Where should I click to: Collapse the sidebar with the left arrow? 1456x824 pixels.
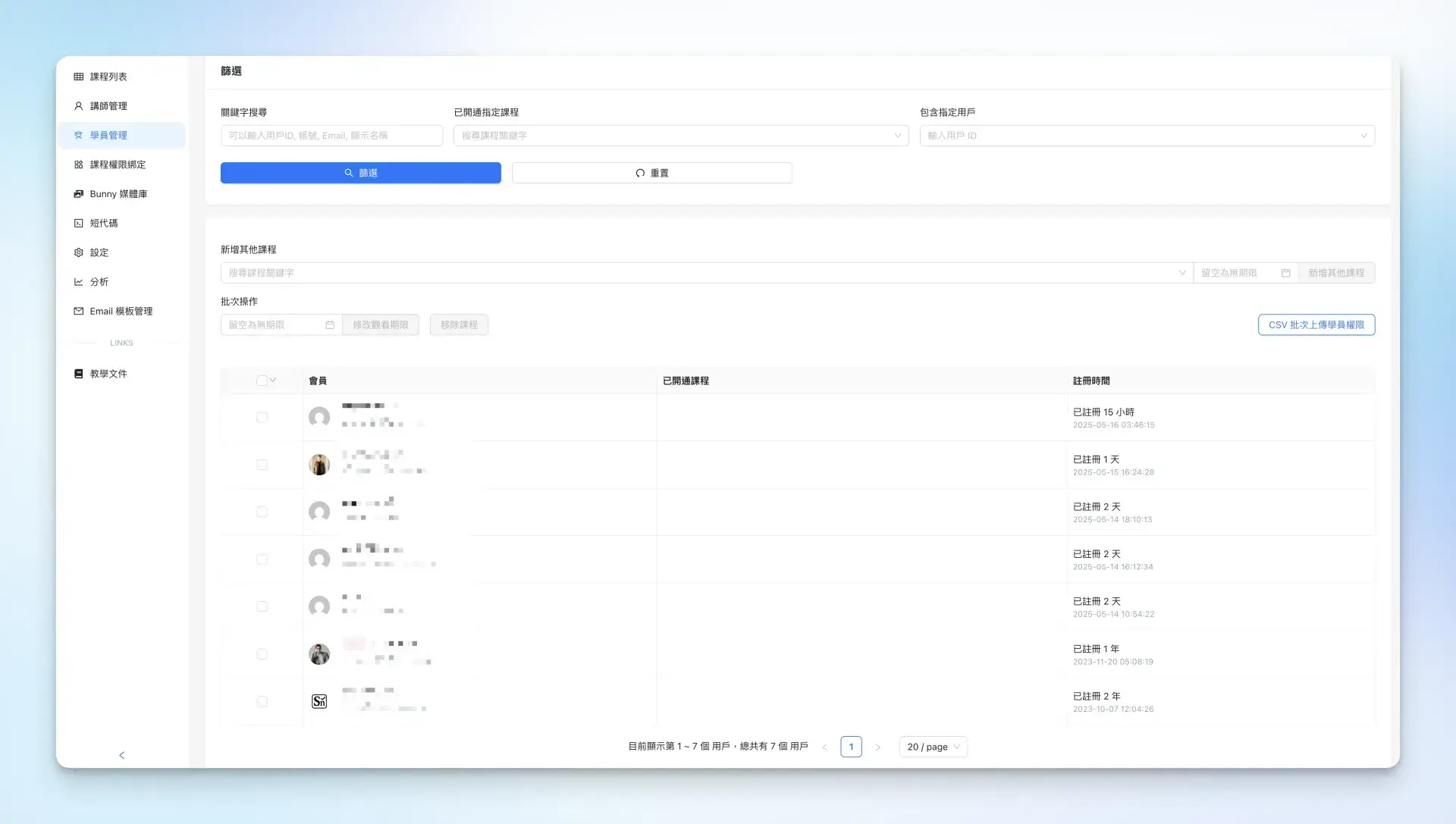(x=122, y=755)
